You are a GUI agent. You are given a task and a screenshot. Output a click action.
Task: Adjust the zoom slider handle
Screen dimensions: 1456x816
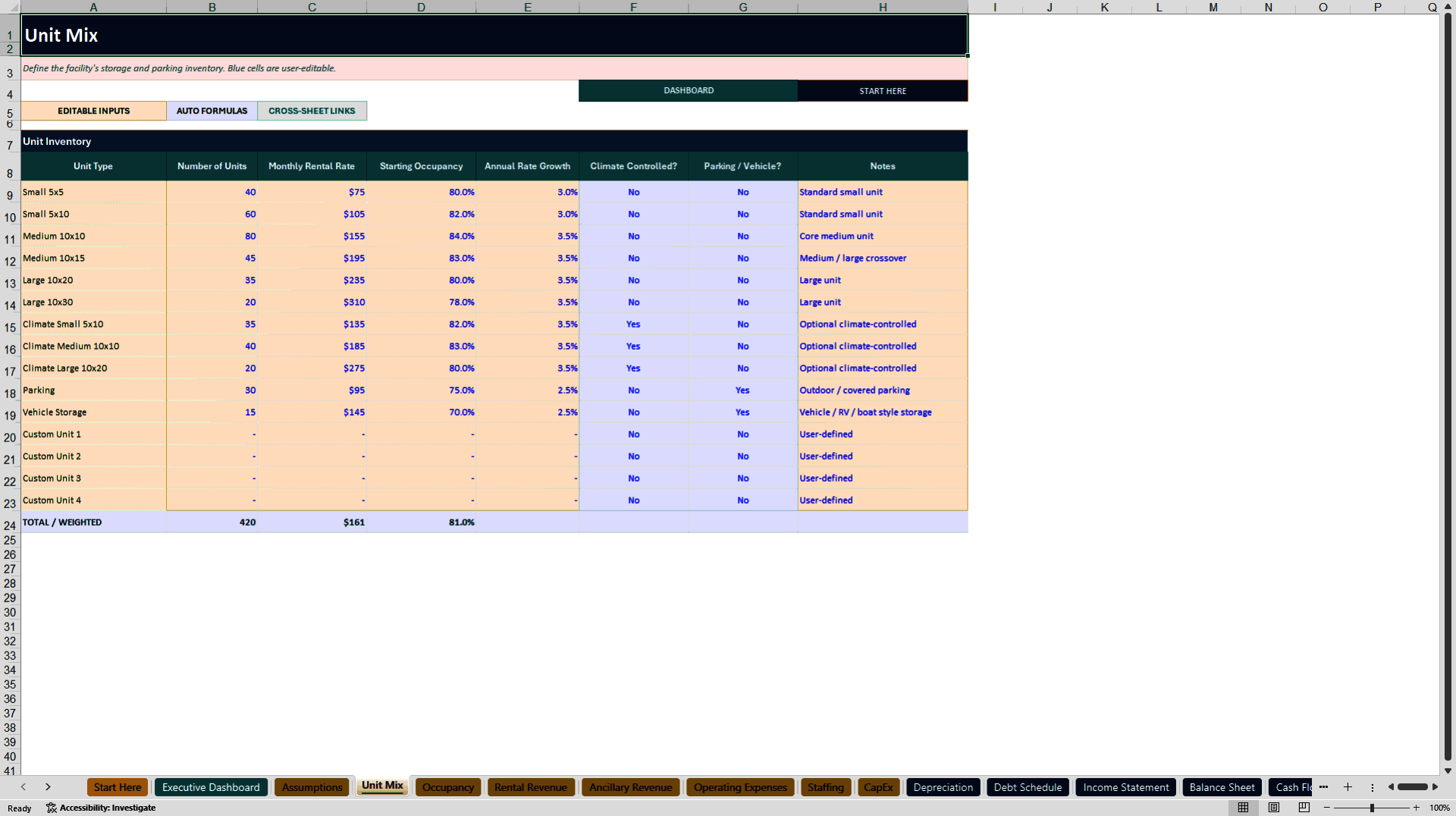click(1372, 808)
